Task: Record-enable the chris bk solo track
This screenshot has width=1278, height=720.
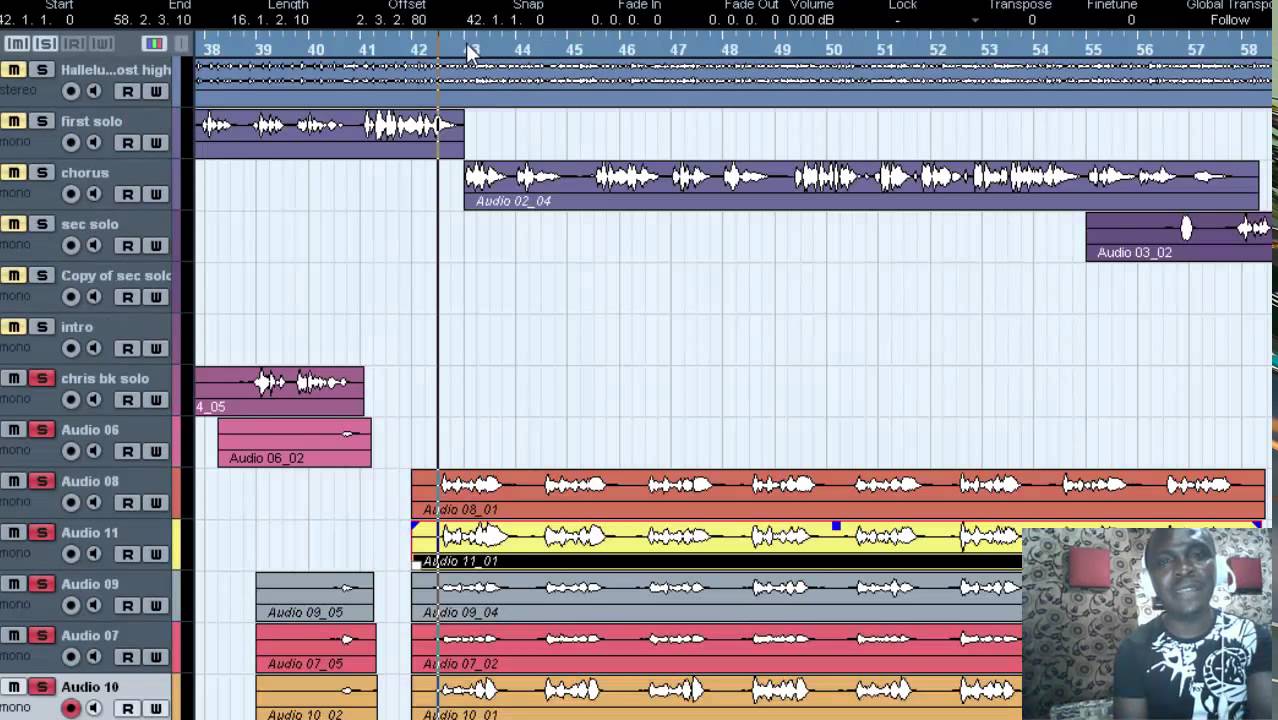Action: [x=70, y=400]
